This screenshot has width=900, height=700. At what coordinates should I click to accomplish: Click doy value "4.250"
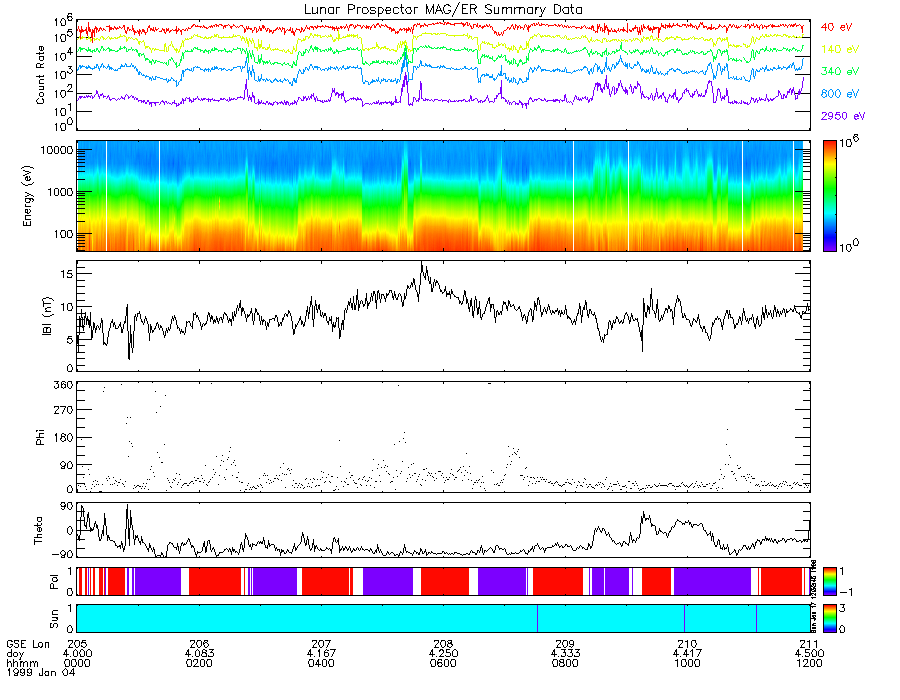[444, 654]
